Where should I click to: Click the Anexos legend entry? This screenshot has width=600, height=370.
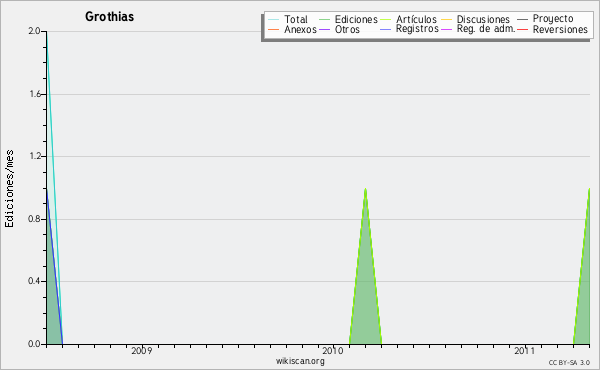pyautogui.click(x=292, y=29)
